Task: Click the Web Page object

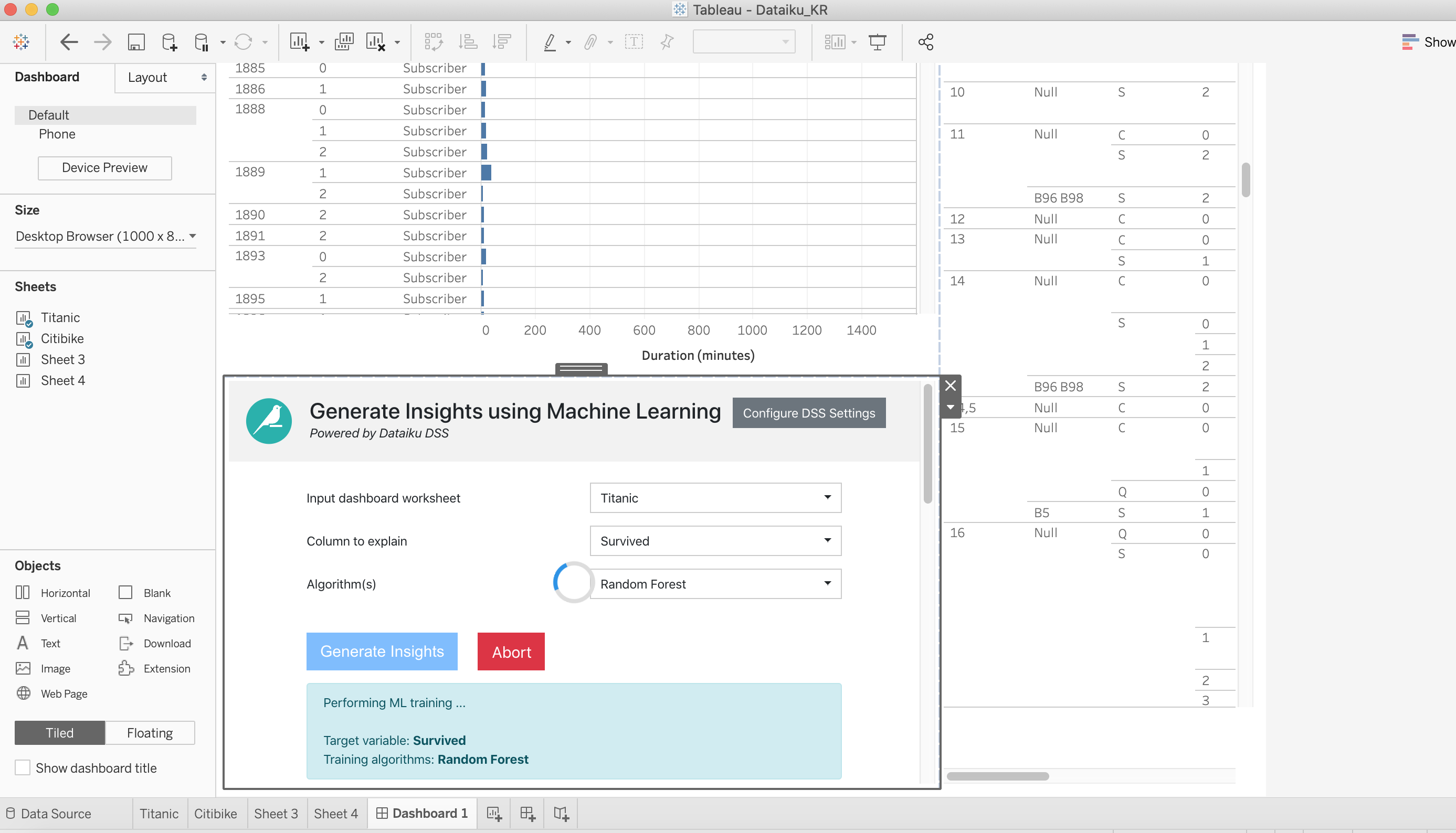Action: point(52,693)
